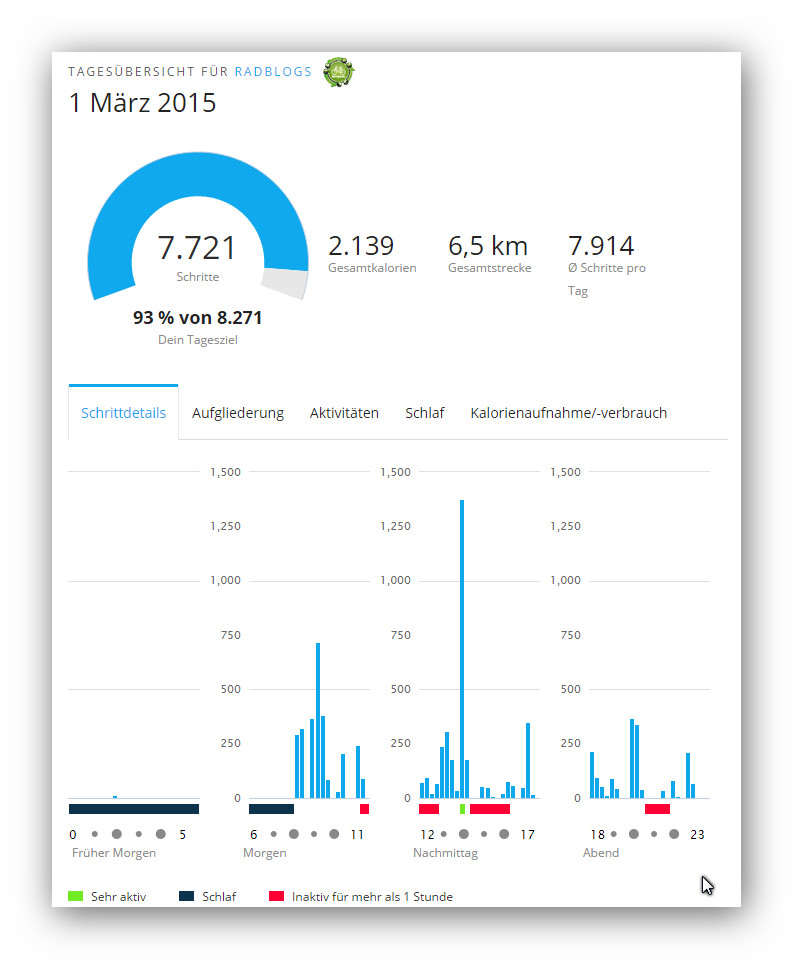This screenshot has width=793, height=959.
Task: Click the 7.914 average steps value
Action: coord(601,246)
